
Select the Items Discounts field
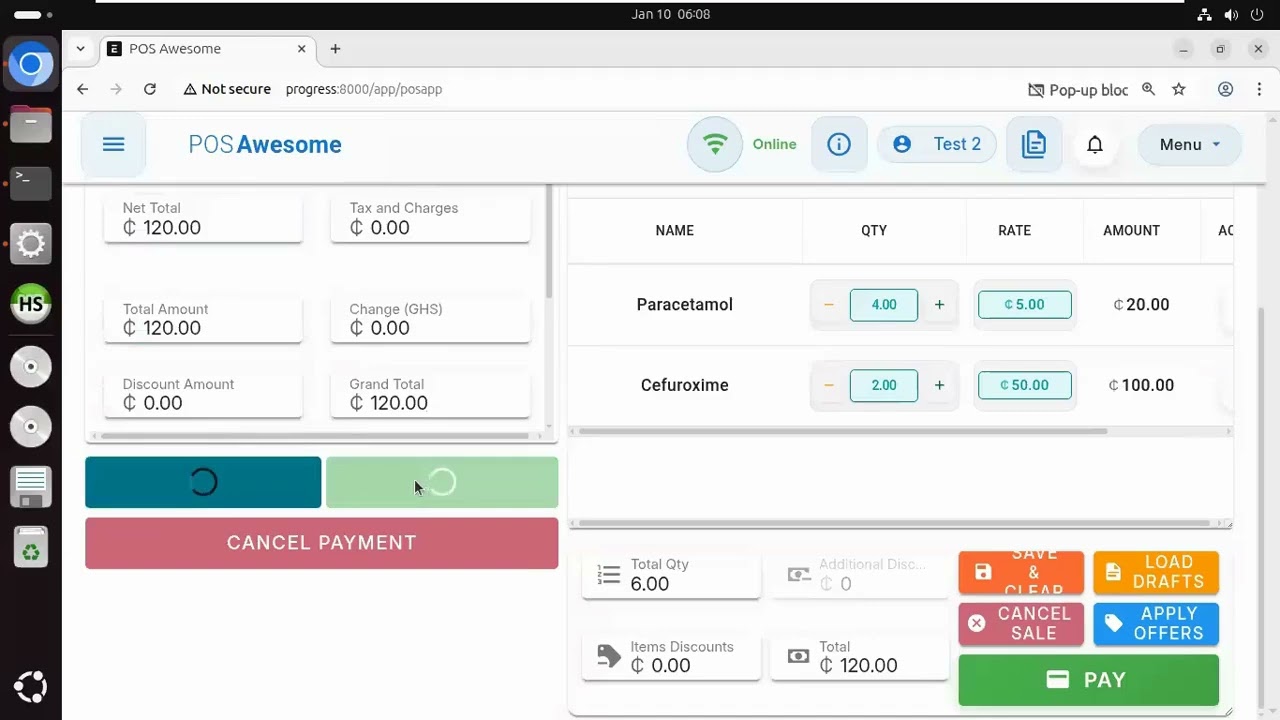(x=671, y=657)
